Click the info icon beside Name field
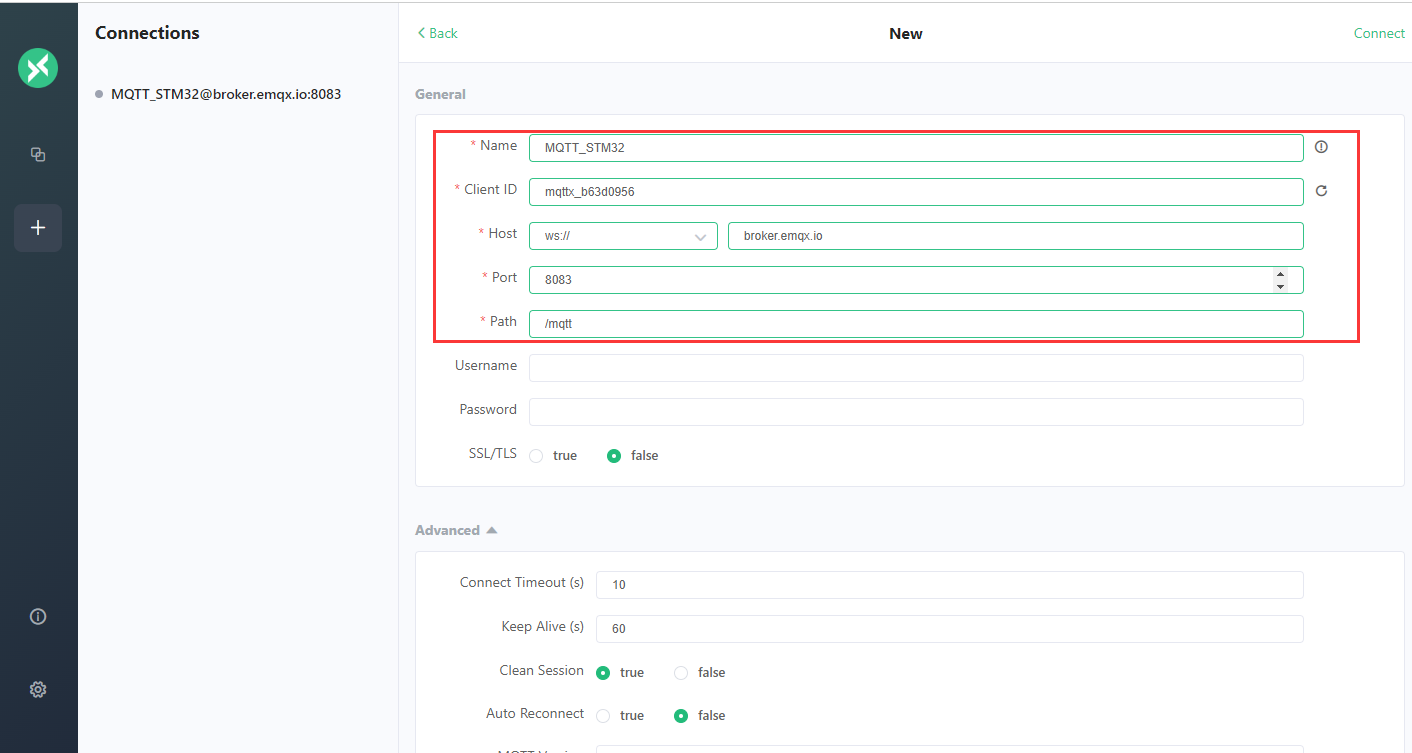The image size is (1412, 753). tap(1321, 147)
